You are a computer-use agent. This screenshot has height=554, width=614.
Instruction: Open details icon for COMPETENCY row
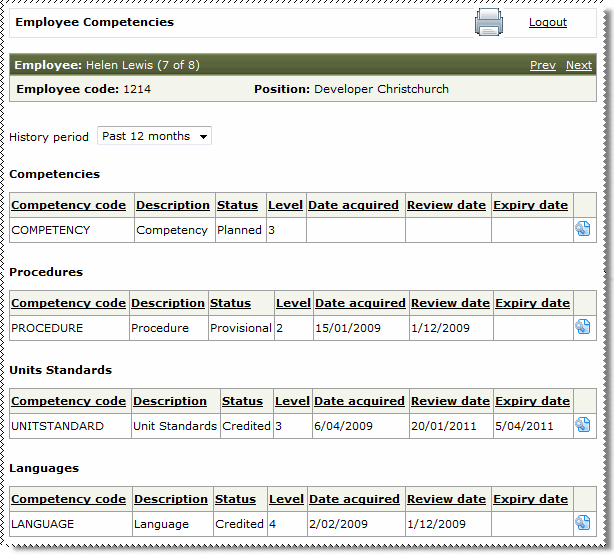(583, 230)
